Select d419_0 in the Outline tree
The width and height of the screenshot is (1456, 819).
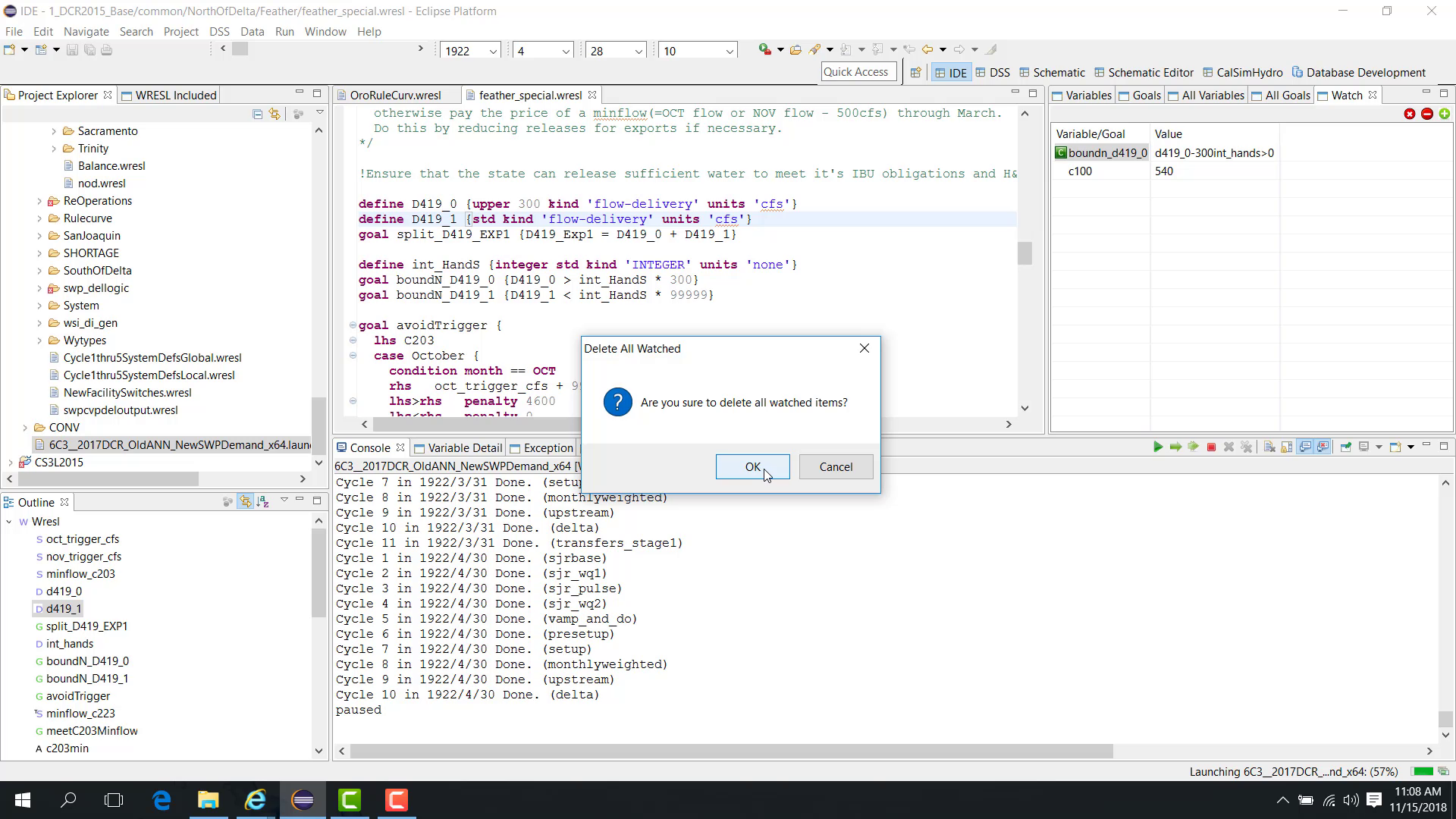[64, 591]
